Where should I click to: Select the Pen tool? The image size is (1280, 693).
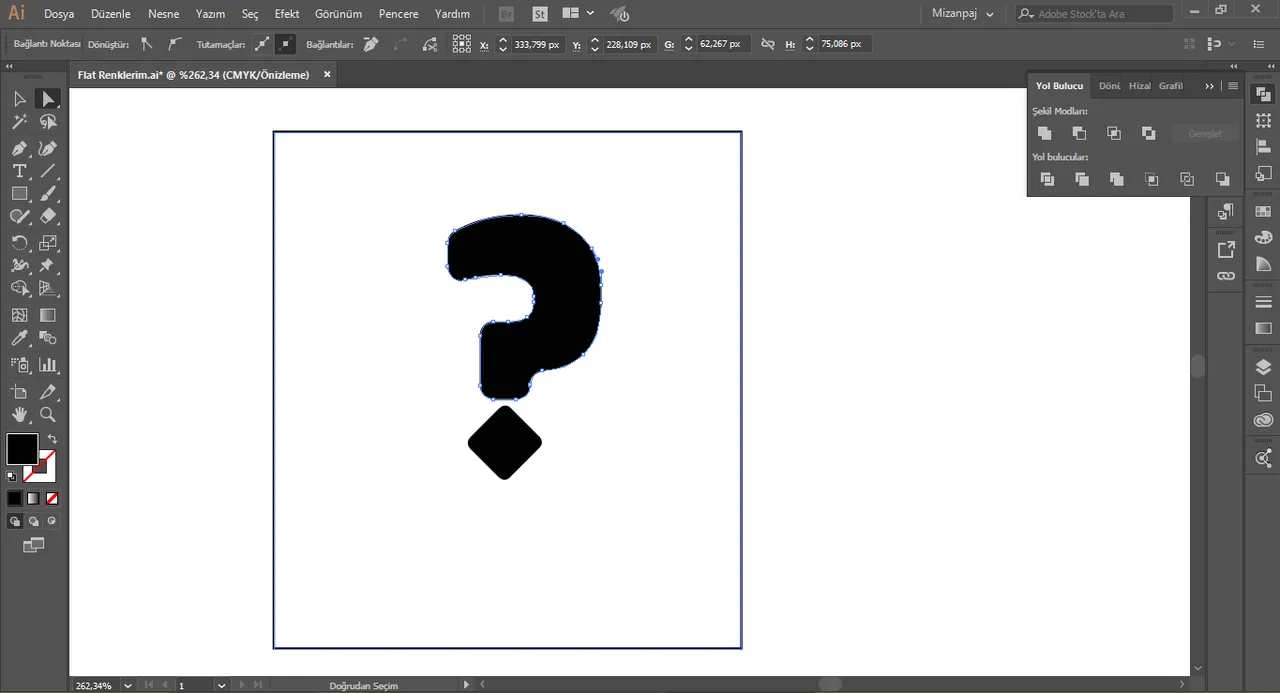click(20, 148)
